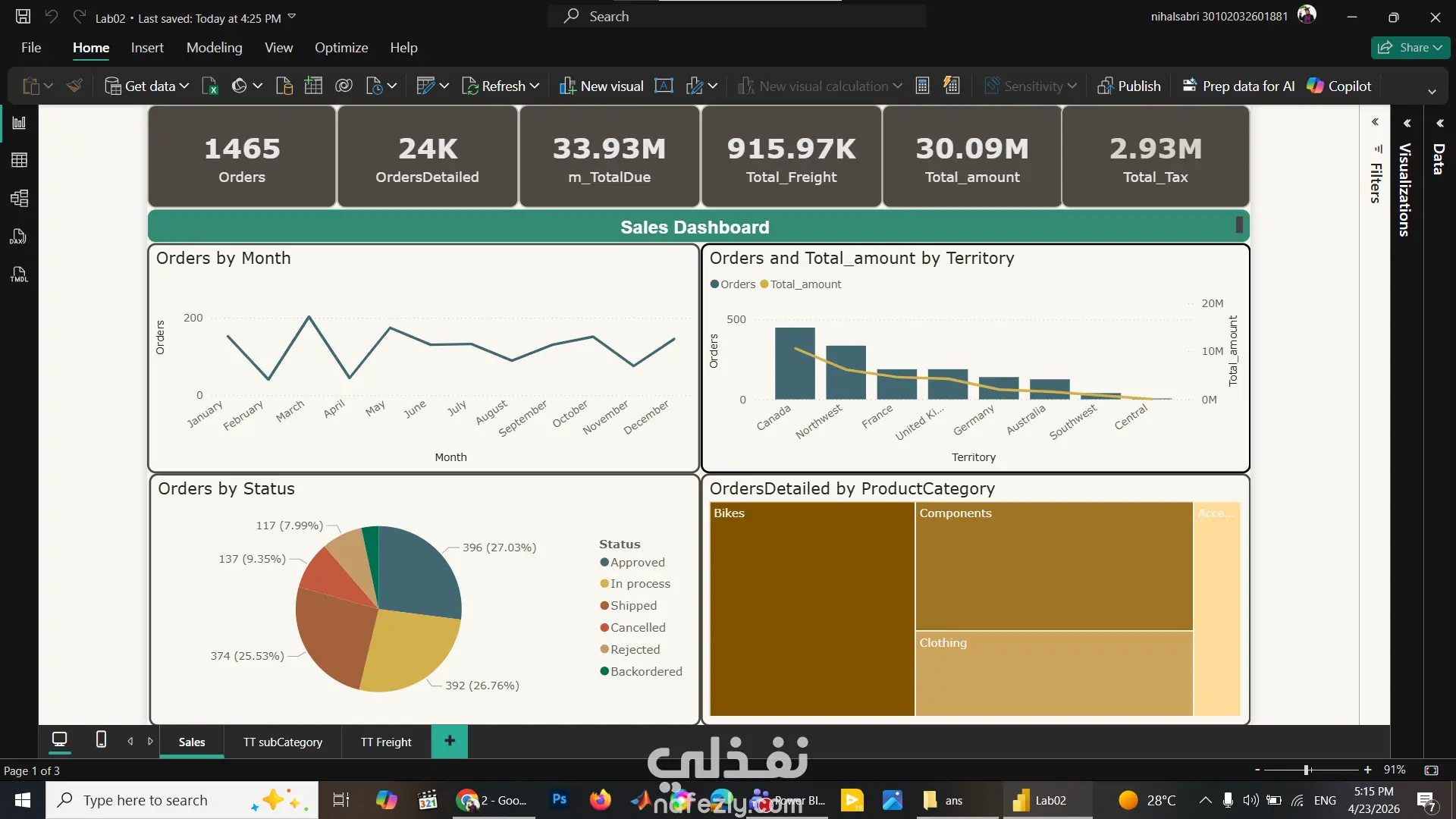Image resolution: width=1456 pixels, height=819 pixels.
Task: Click the Format painter brush icon
Action: [x=74, y=86]
